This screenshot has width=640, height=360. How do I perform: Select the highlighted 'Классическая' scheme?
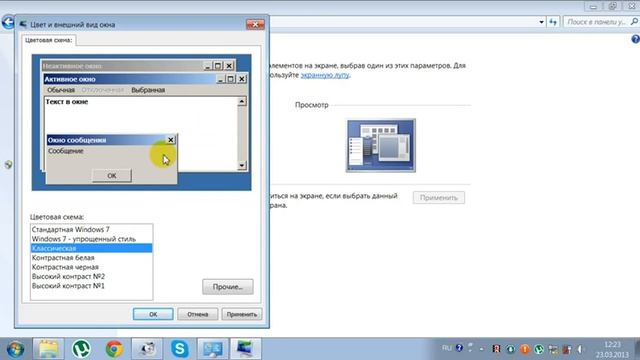91,248
